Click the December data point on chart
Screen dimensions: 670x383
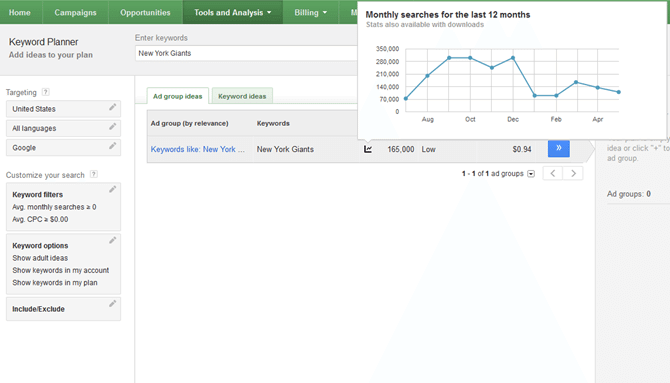coord(513,58)
